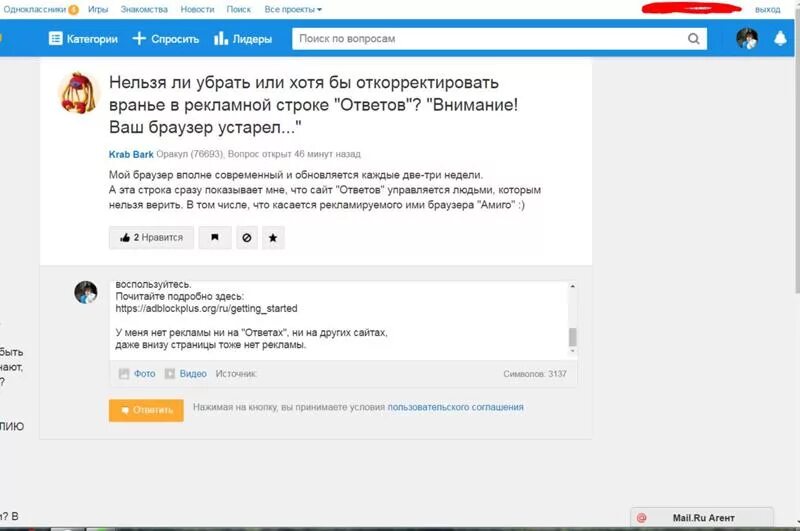800x531 pixels.
Task: Like the question with 2 Нравится
Action: pyautogui.click(x=151, y=238)
